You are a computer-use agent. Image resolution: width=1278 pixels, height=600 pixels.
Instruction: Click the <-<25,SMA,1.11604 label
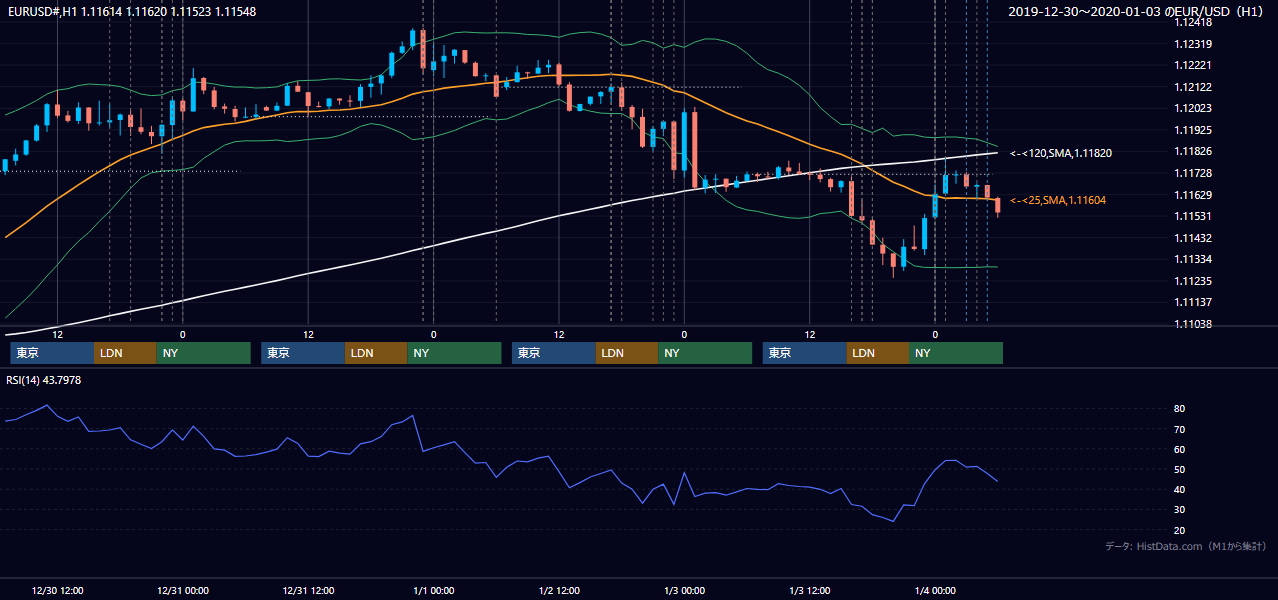pos(1058,201)
